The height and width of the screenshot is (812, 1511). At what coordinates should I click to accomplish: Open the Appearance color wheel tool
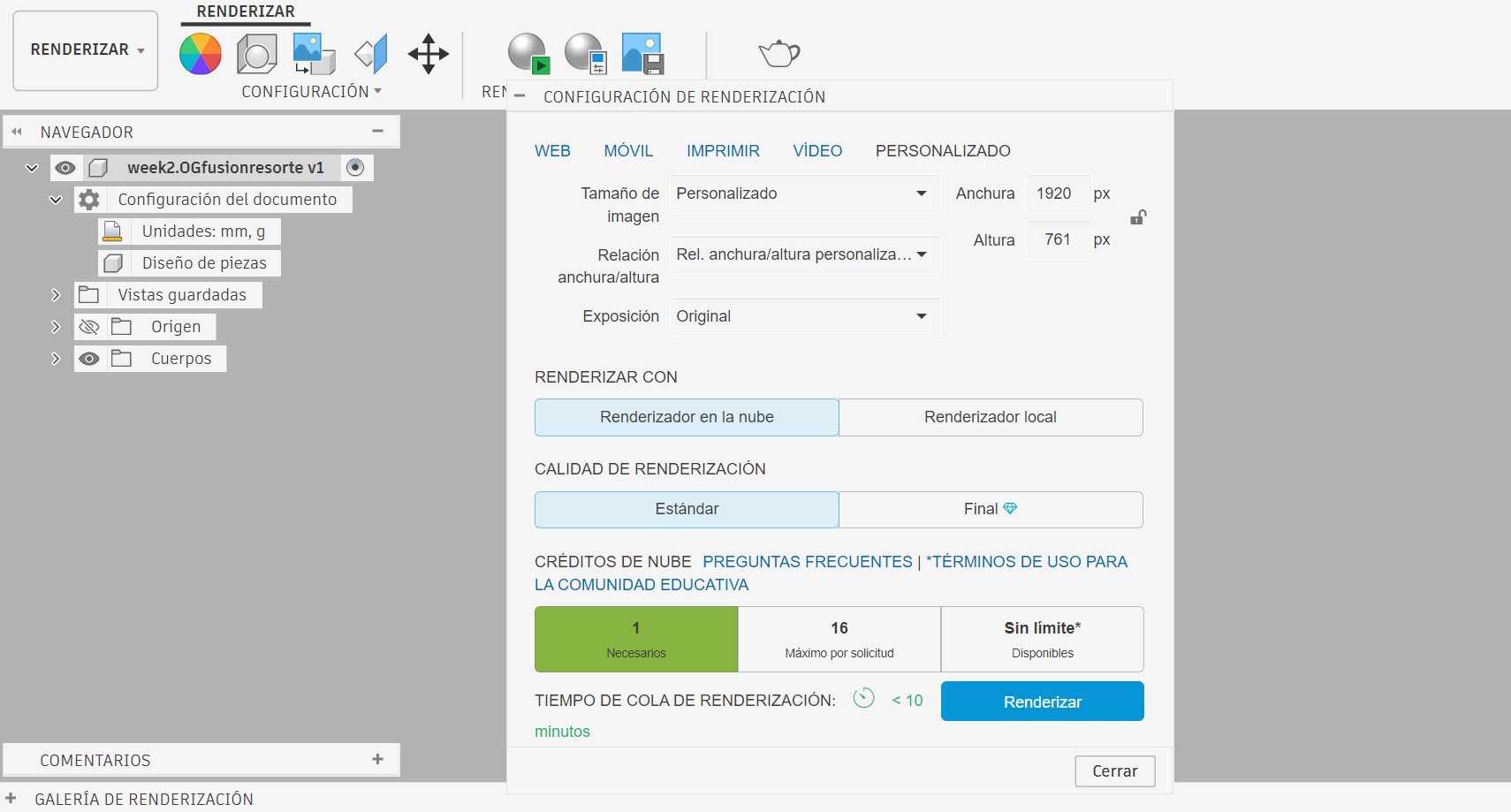coord(201,54)
